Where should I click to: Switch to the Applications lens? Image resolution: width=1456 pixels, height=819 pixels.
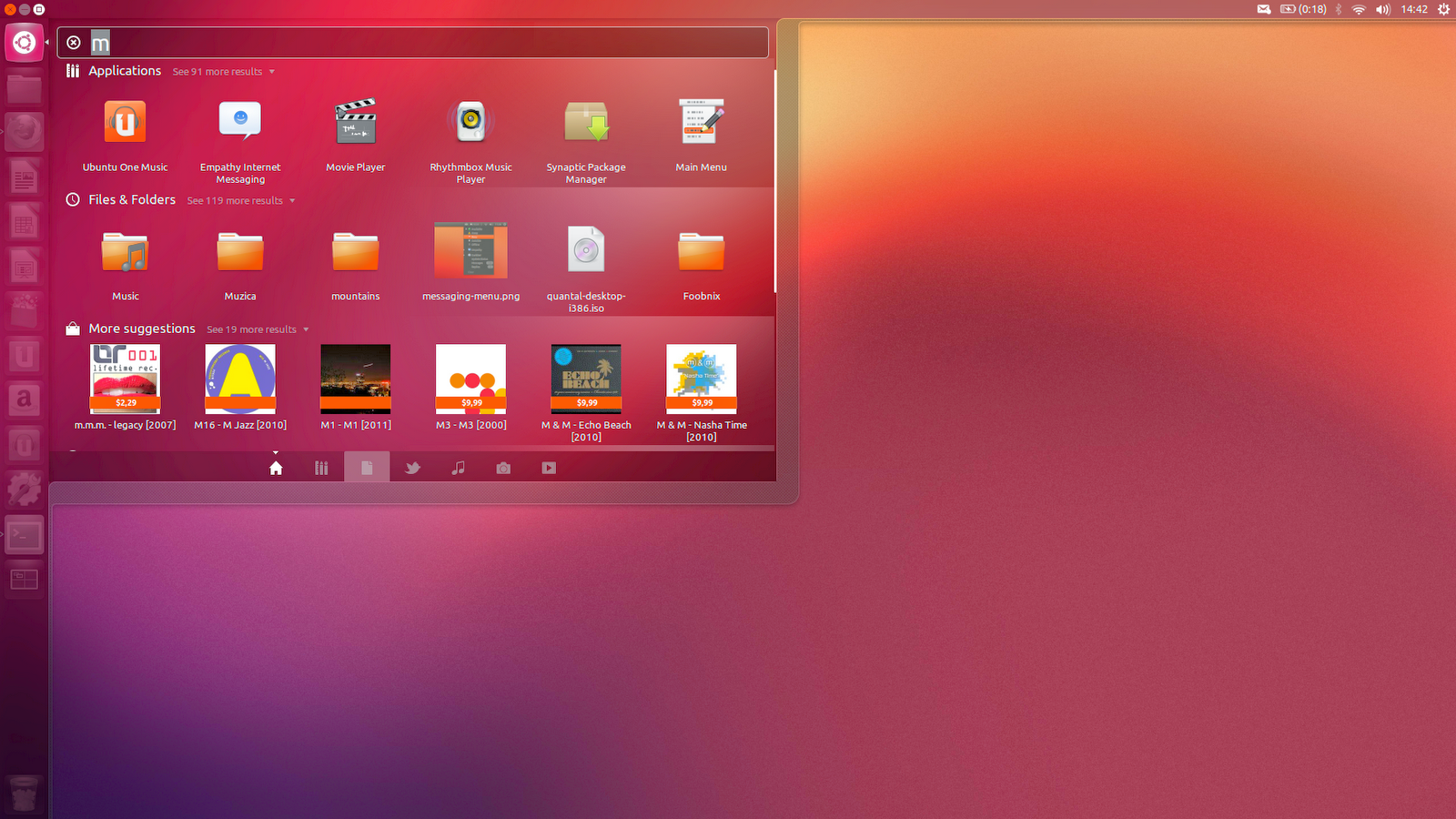[321, 468]
